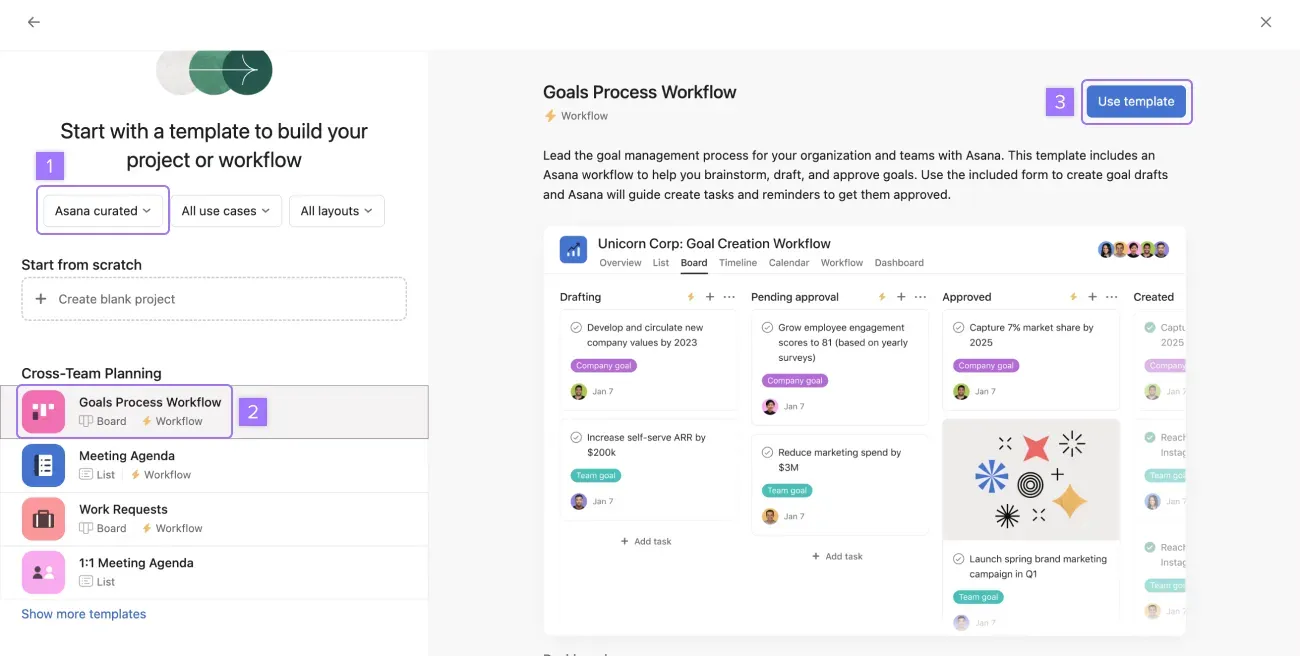Click plus icon in Approved column
Viewport: 1300px width, 656px height.
[1092, 297]
